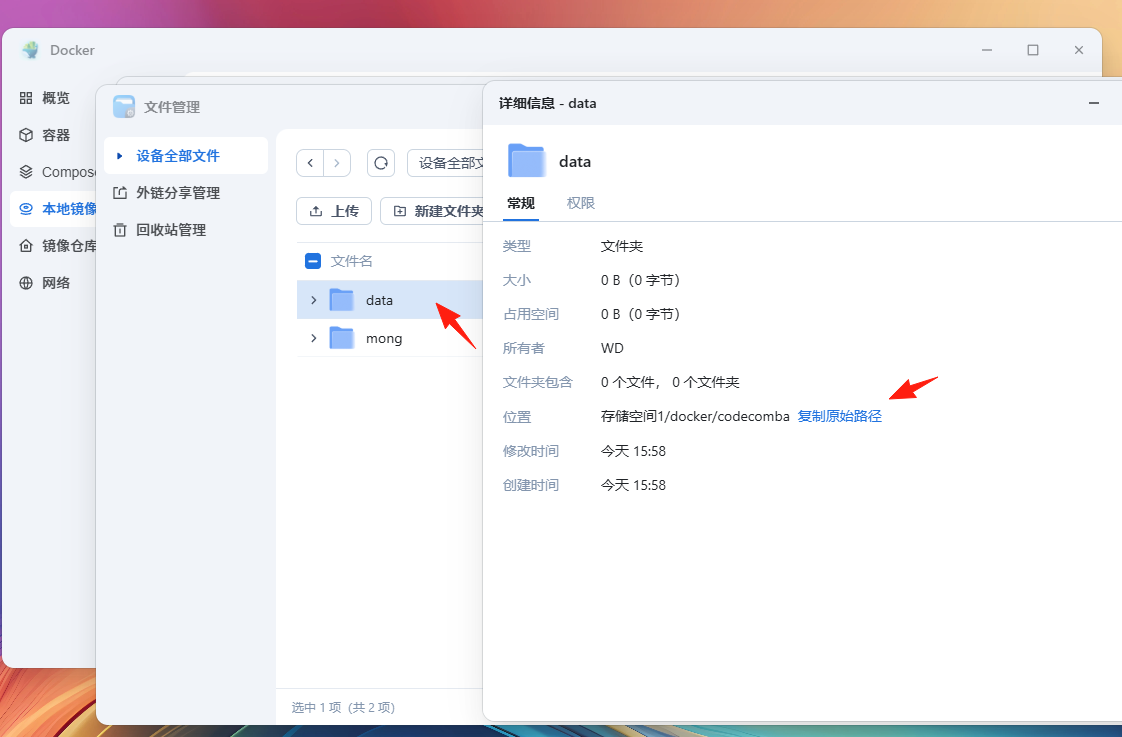Image resolution: width=1122 pixels, height=737 pixels.
Task: Expand the mong folder chevron
Action: tap(313, 338)
